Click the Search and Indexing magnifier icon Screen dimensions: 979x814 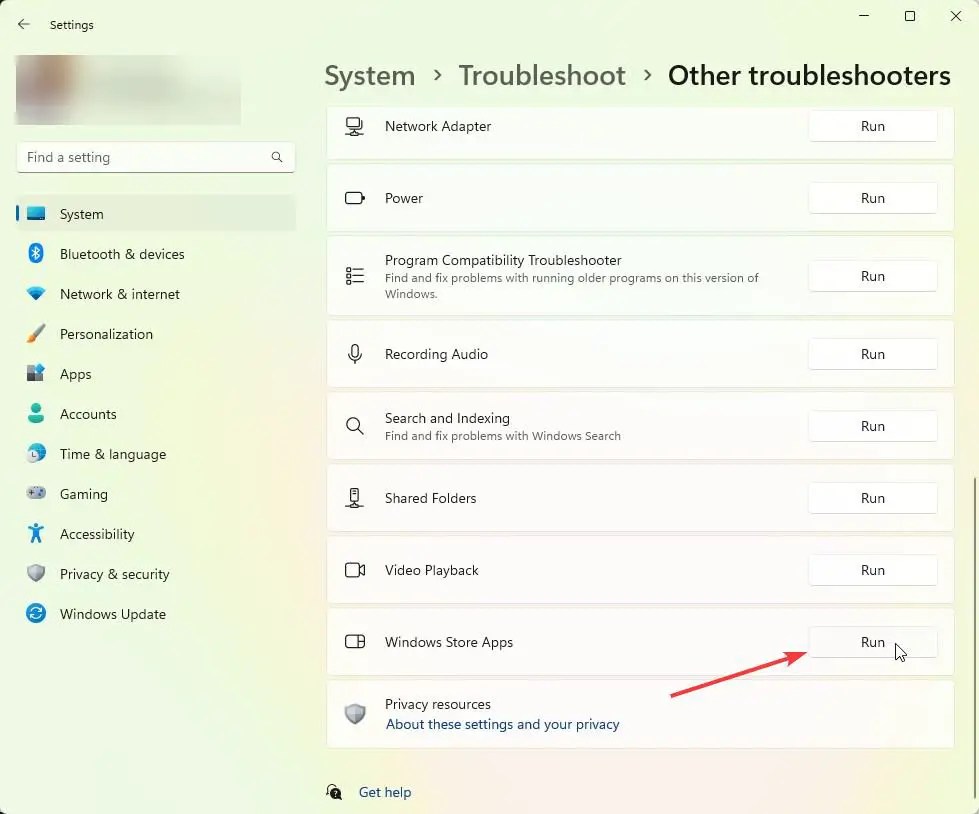coord(355,426)
